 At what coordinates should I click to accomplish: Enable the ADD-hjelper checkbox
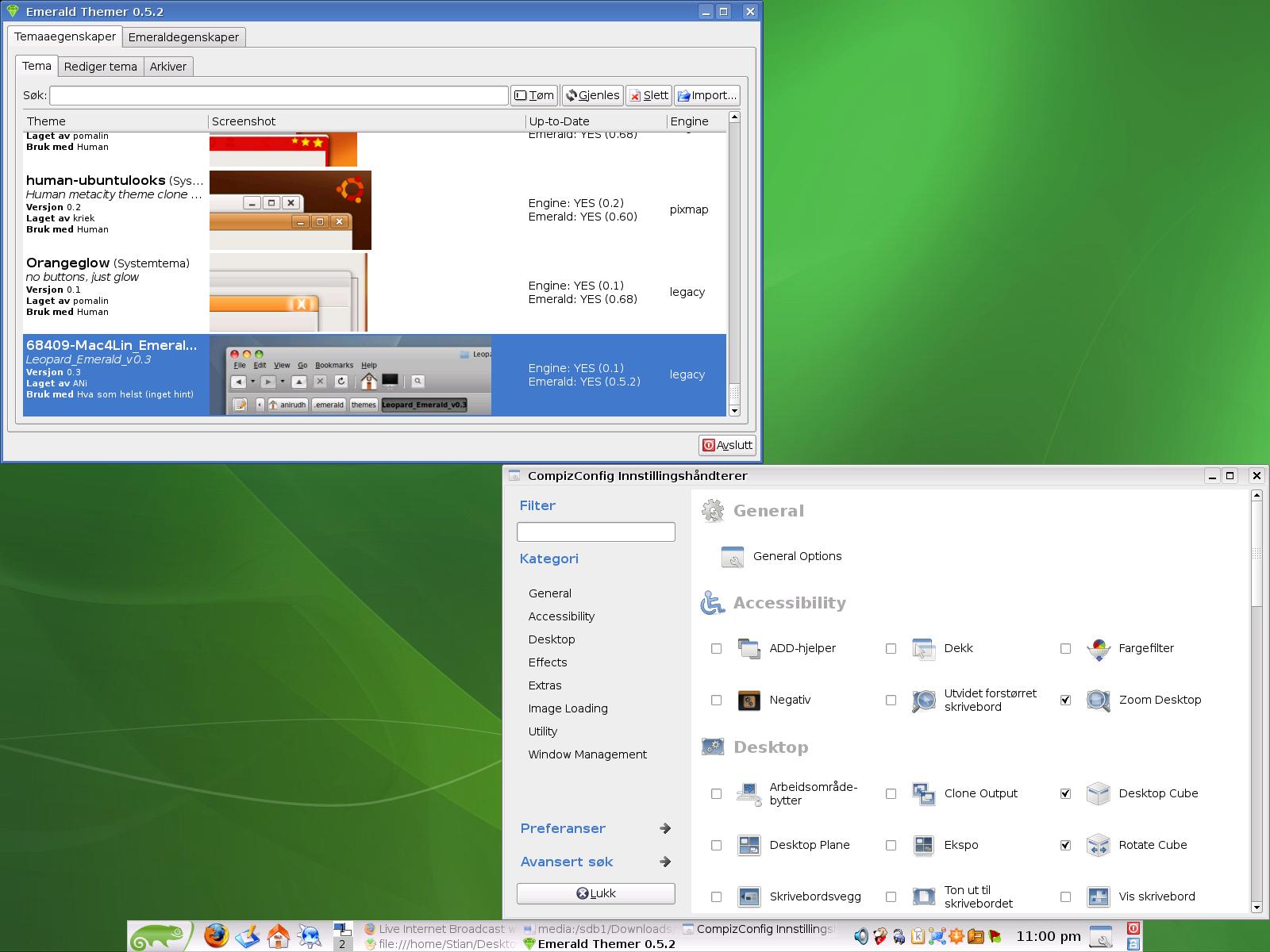click(x=717, y=649)
